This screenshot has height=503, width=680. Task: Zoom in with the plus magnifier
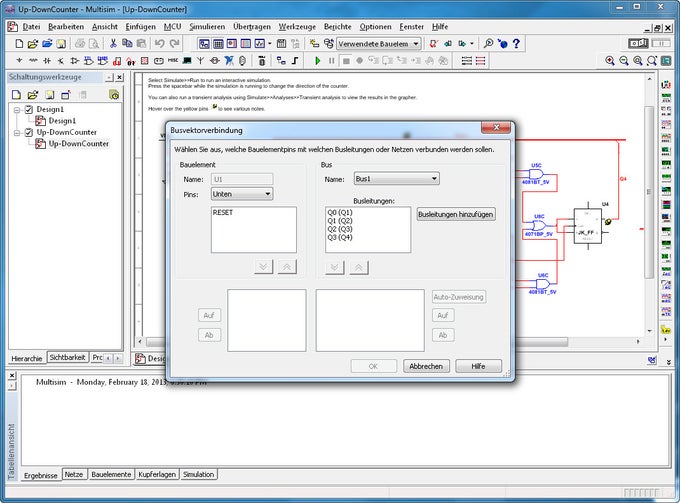point(610,61)
